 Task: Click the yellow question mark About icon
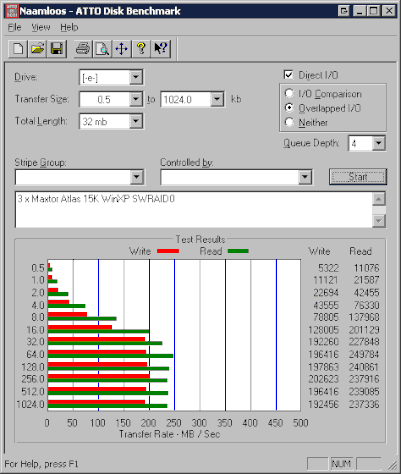click(141, 49)
